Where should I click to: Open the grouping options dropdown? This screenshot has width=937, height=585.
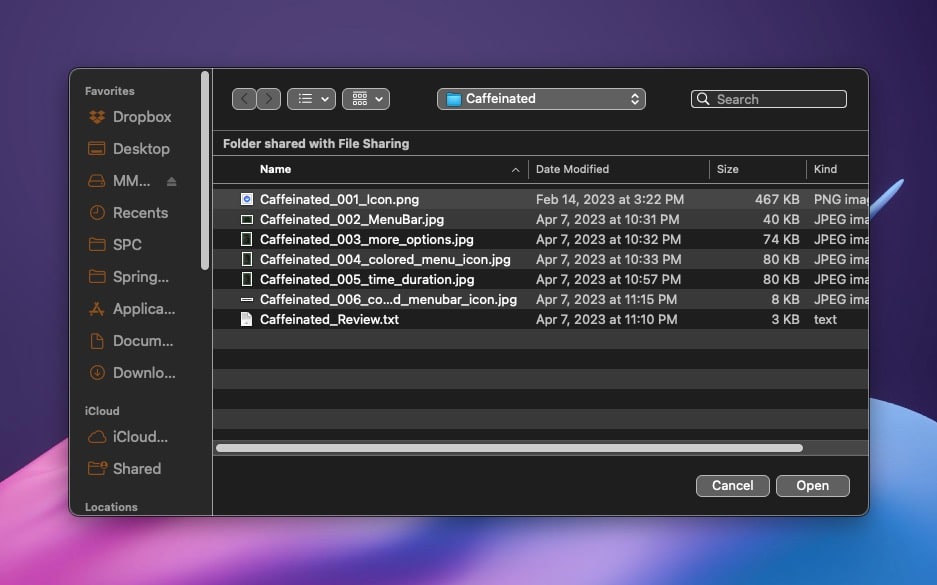[x=366, y=99]
